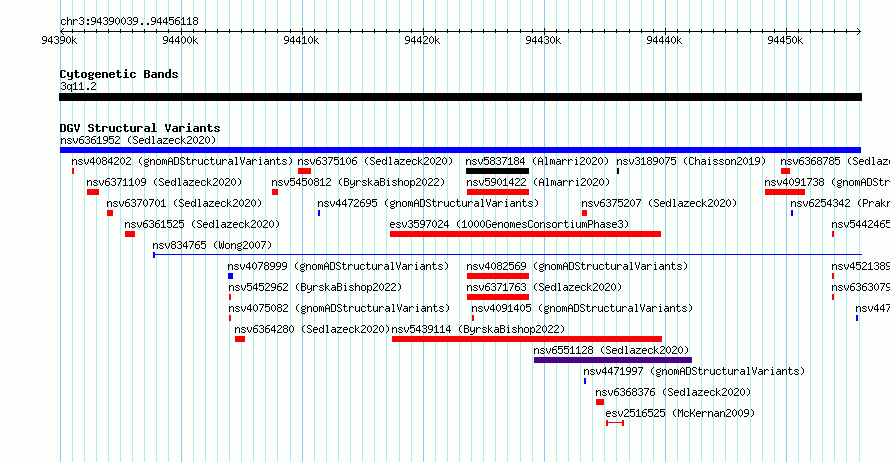Open the nsv6375207 (Sedlazeck2020) label
Screen dimensions: 890x462
(659, 203)
